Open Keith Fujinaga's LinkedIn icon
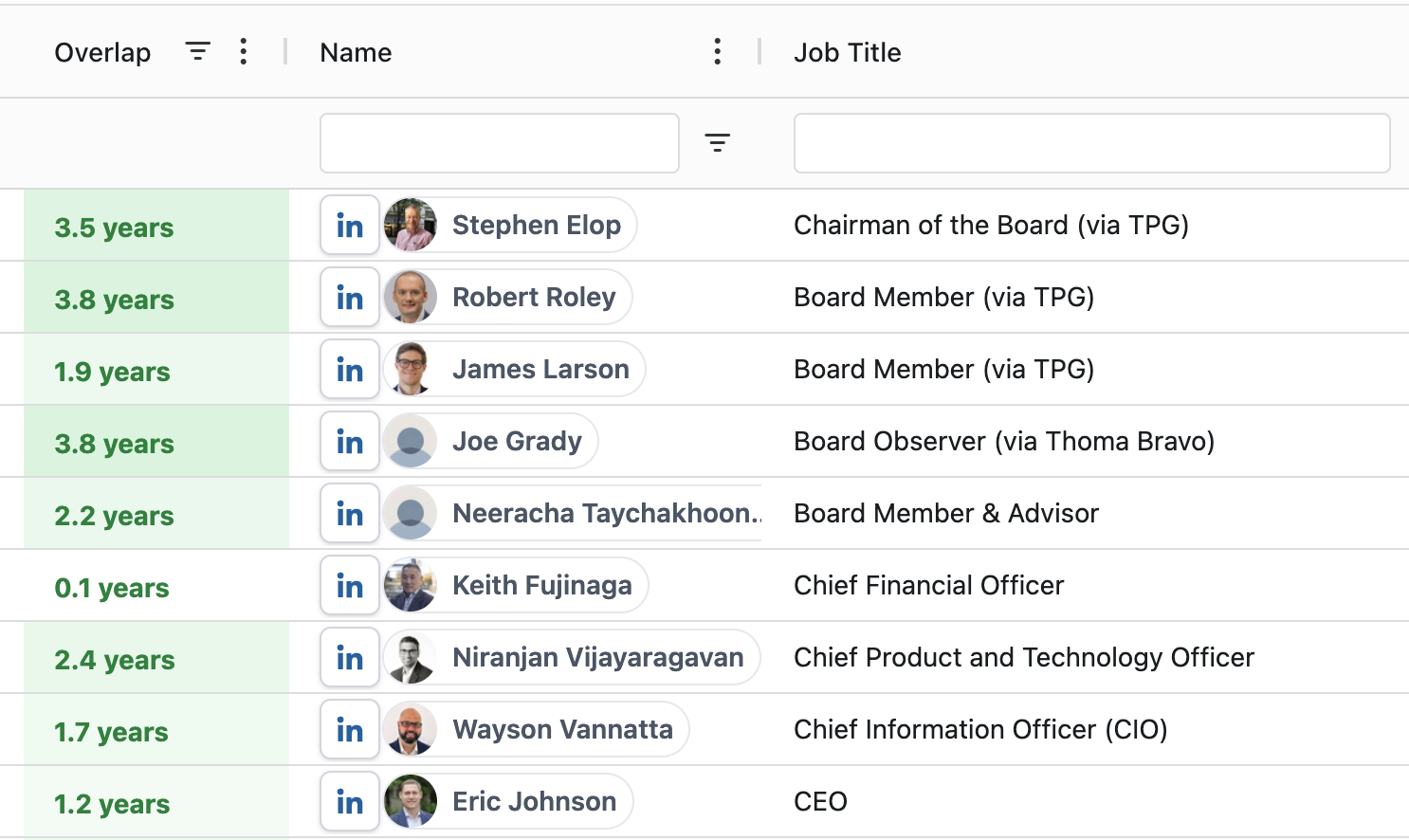This screenshot has width=1409, height=840. coord(349,586)
